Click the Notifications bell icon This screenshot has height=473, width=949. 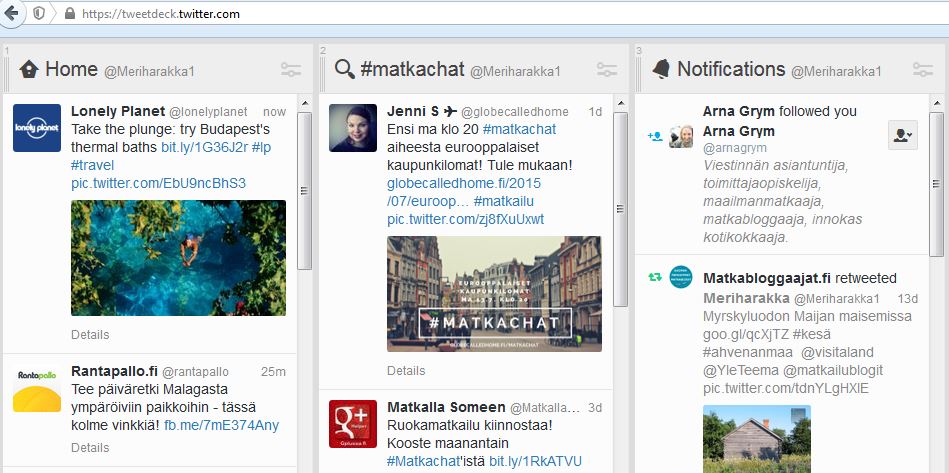click(x=661, y=70)
